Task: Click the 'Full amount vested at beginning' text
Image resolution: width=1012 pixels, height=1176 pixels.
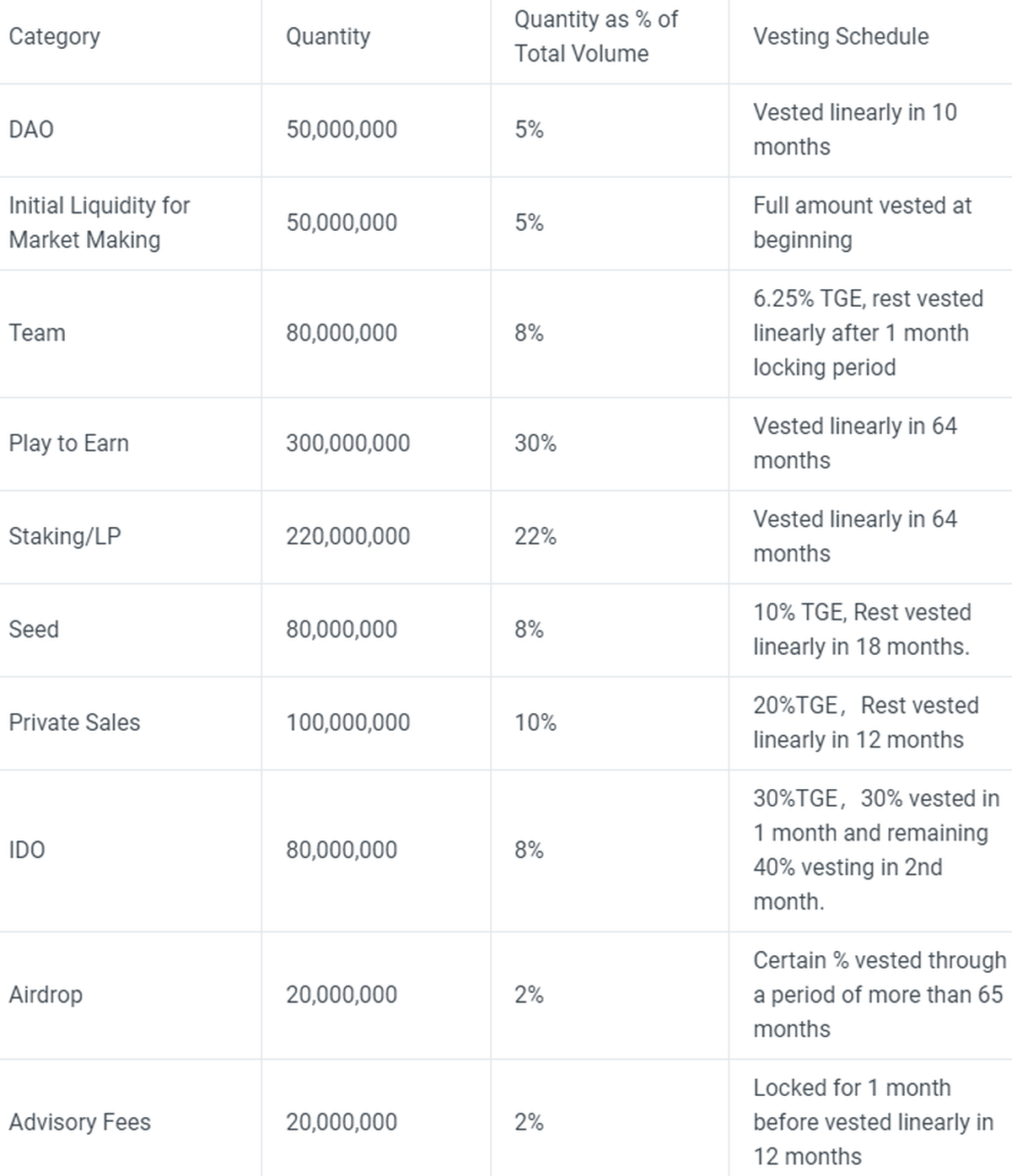Action: (862, 223)
